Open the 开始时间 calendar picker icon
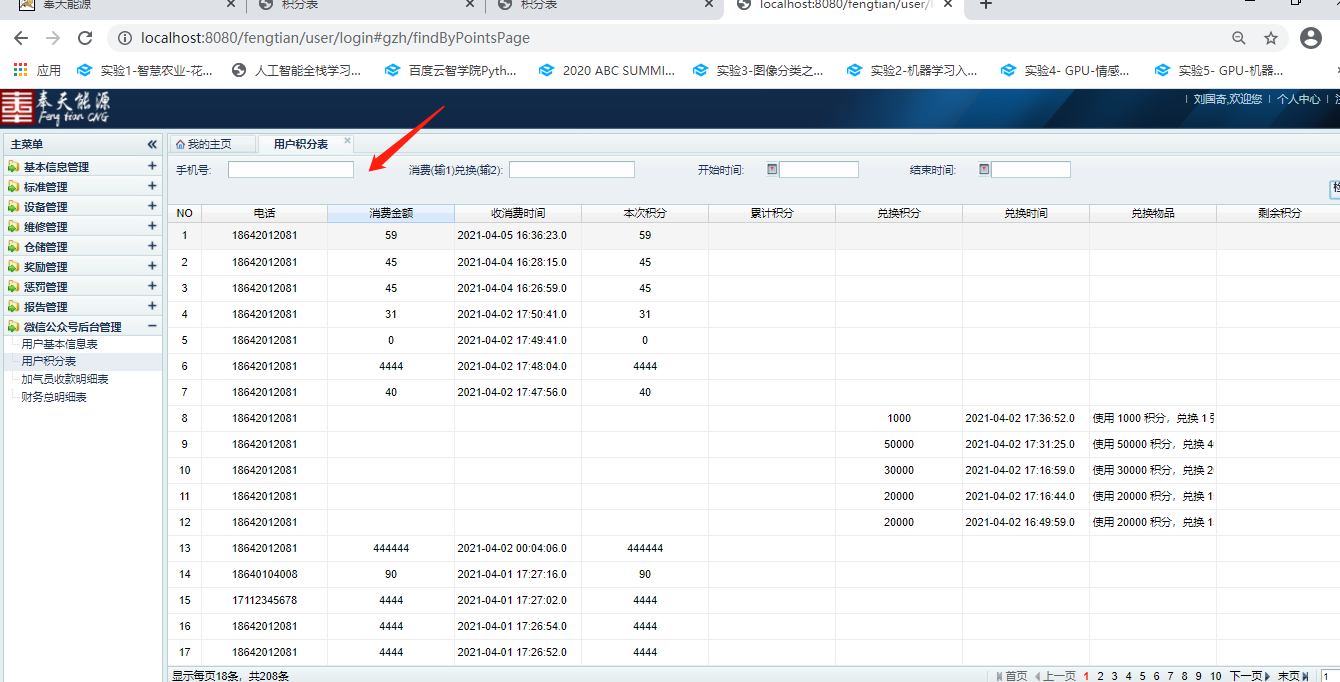Viewport: 1340px width, 682px height. coord(772,169)
